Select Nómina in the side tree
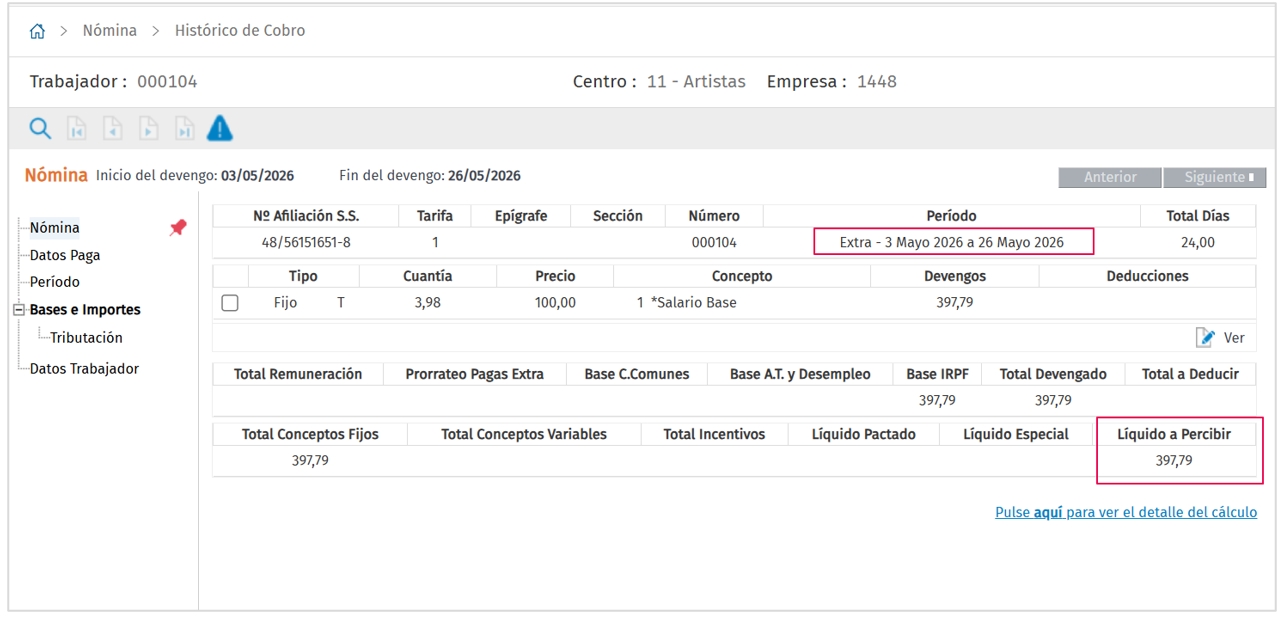 click(55, 228)
